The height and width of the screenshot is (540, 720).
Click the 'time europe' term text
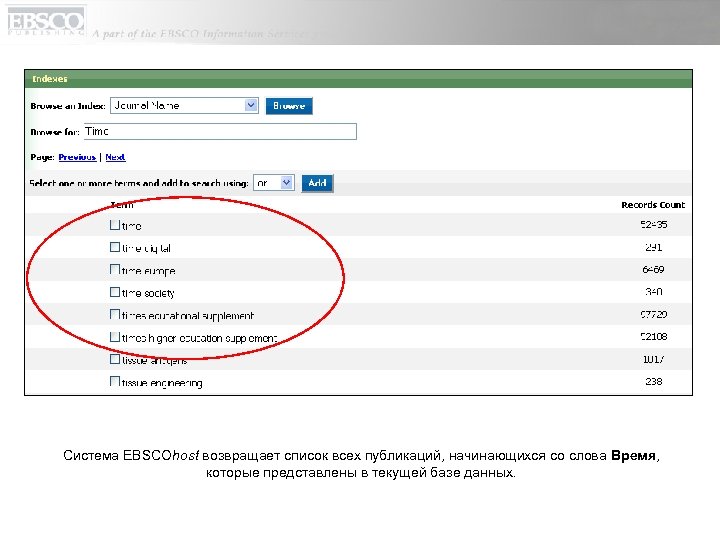tap(148, 271)
